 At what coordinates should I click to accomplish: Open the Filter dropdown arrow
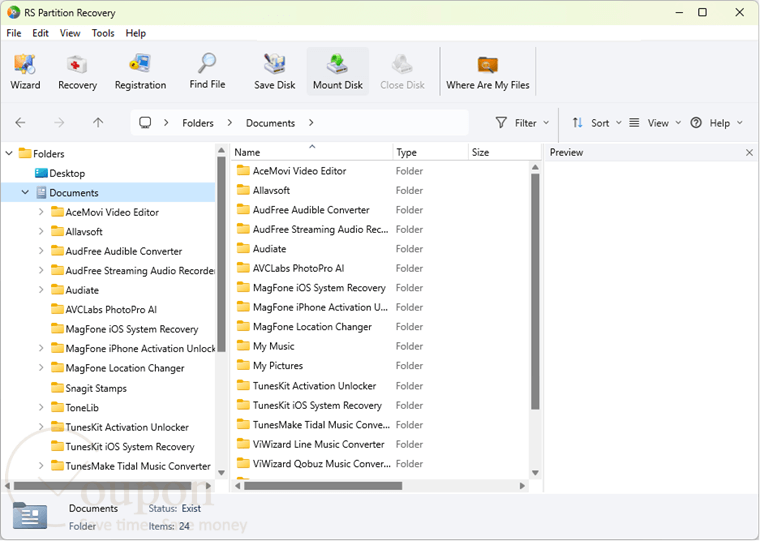[546, 123]
